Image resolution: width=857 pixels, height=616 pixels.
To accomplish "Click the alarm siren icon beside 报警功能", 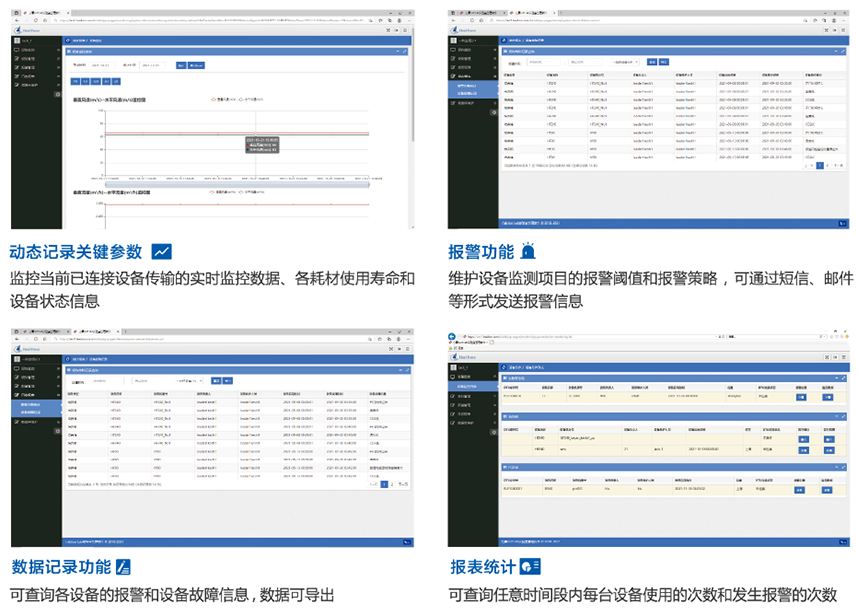I will coord(528,252).
